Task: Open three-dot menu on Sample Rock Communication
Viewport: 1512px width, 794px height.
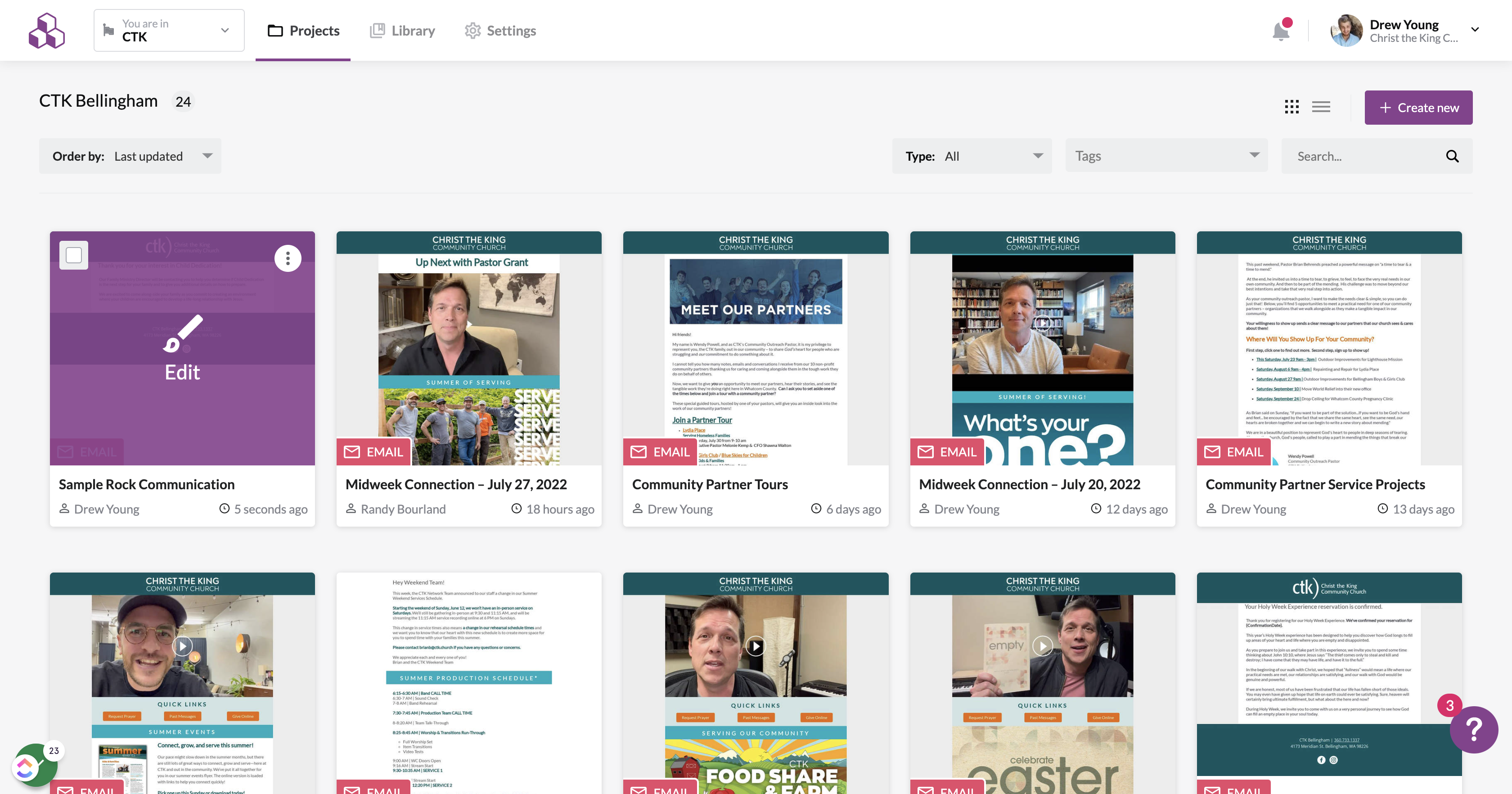Action: (x=288, y=258)
